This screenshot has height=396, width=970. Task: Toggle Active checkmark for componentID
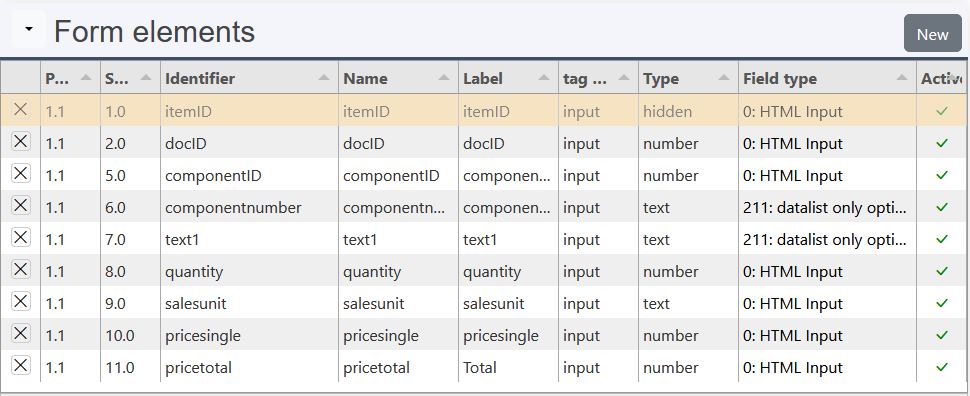(x=942, y=176)
